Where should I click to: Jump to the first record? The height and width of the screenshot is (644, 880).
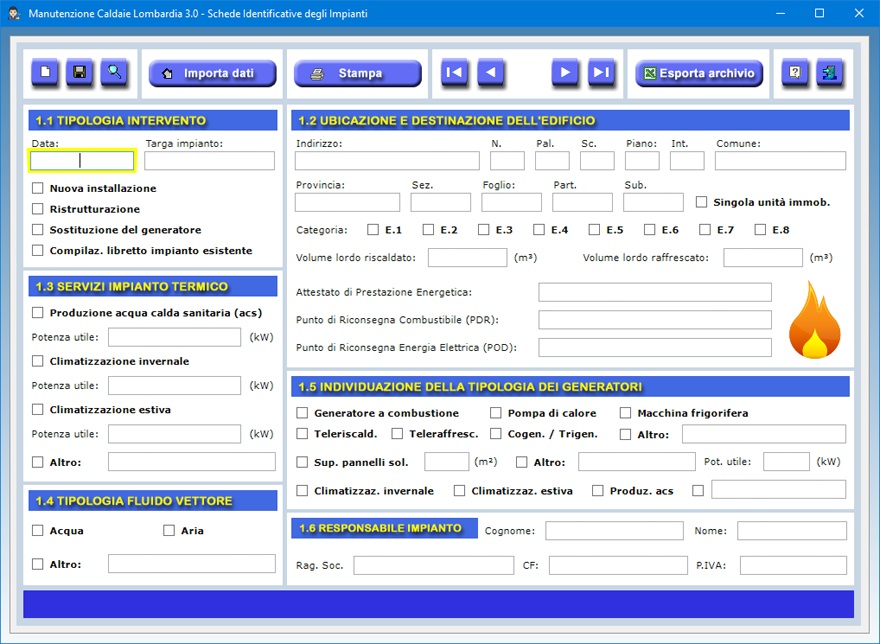(454, 72)
